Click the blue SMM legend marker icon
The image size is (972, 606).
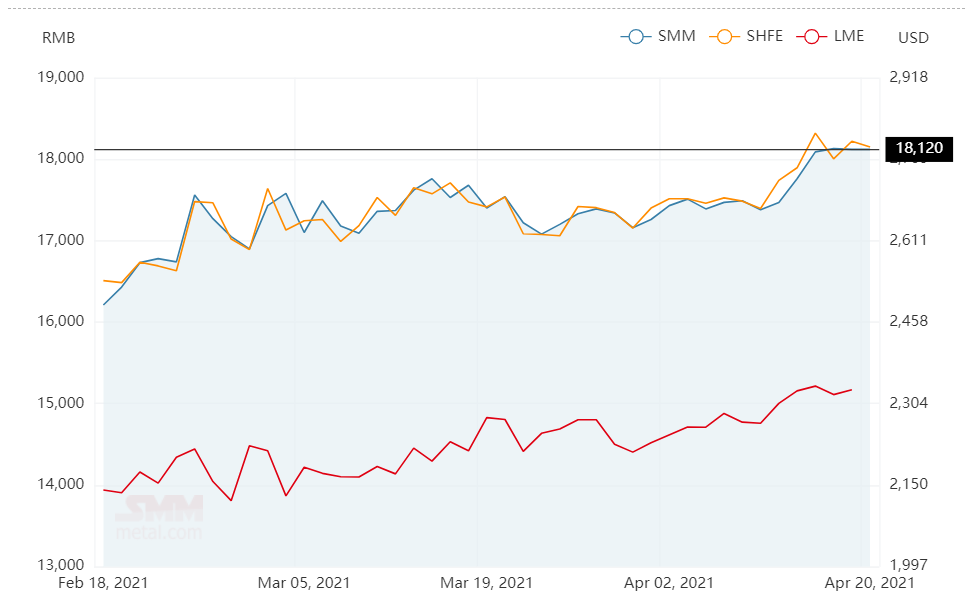pyautogui.click(x=634, y=37)
